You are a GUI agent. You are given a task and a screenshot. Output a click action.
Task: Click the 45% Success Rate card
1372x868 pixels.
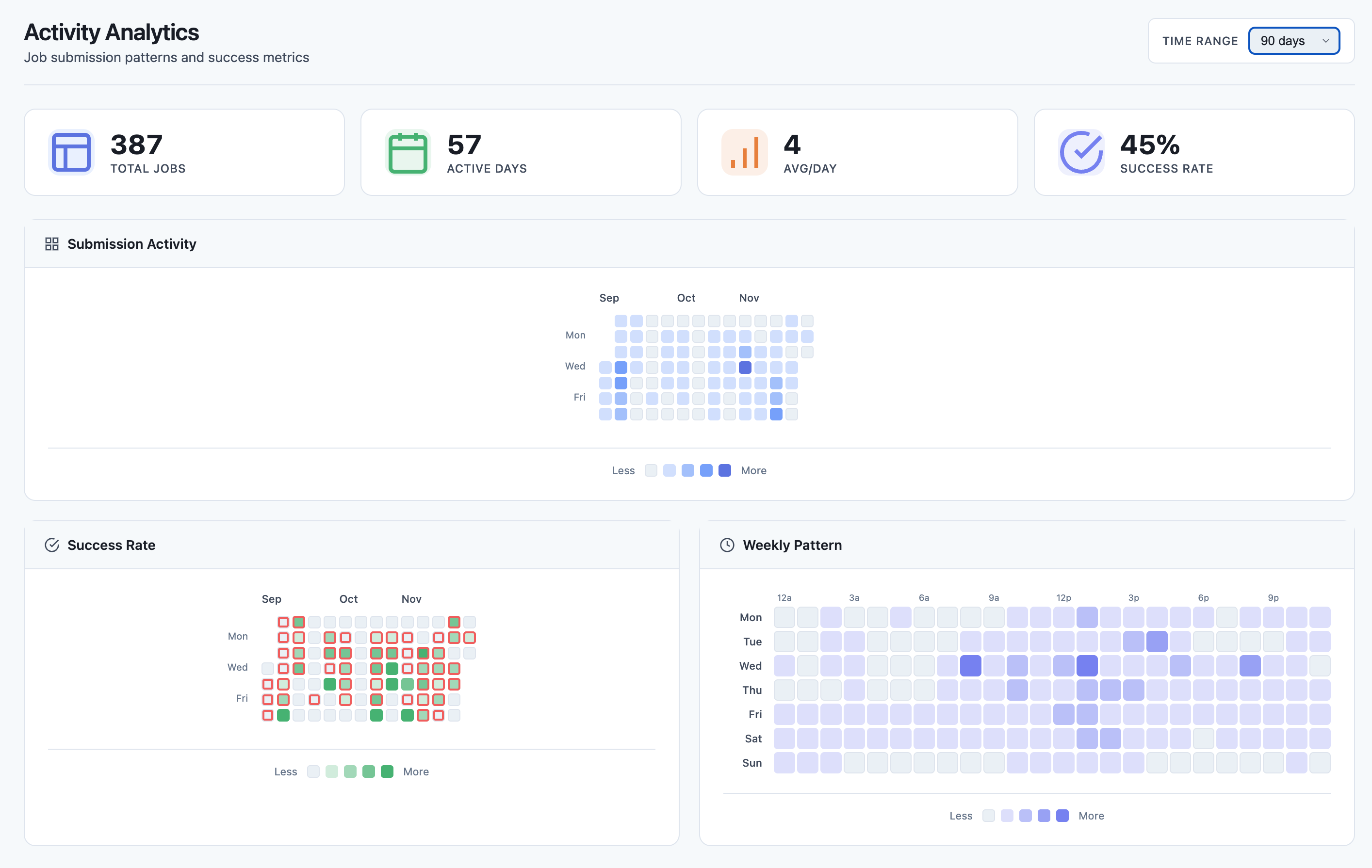point(1193,152)
